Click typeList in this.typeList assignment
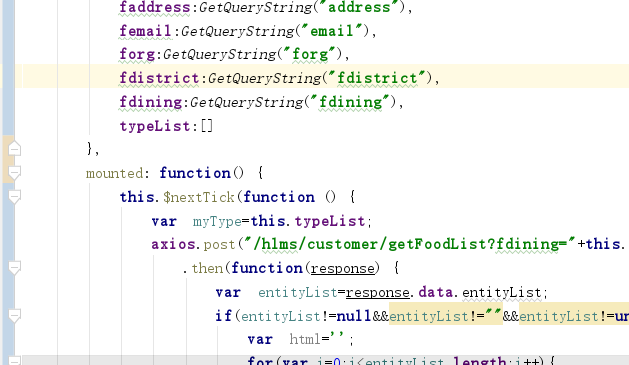 [330, 221]
